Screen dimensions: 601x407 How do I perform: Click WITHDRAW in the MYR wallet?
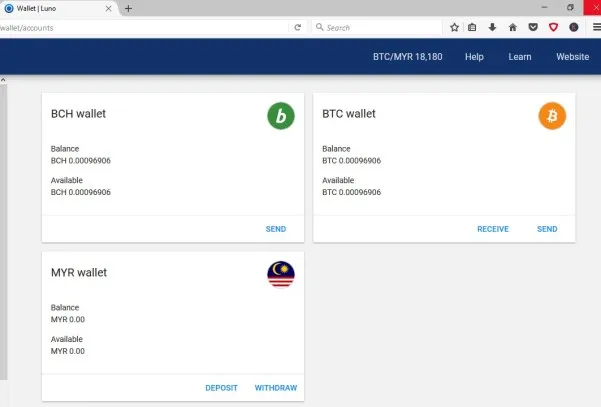pyautogui.click(x=276, y=388)
